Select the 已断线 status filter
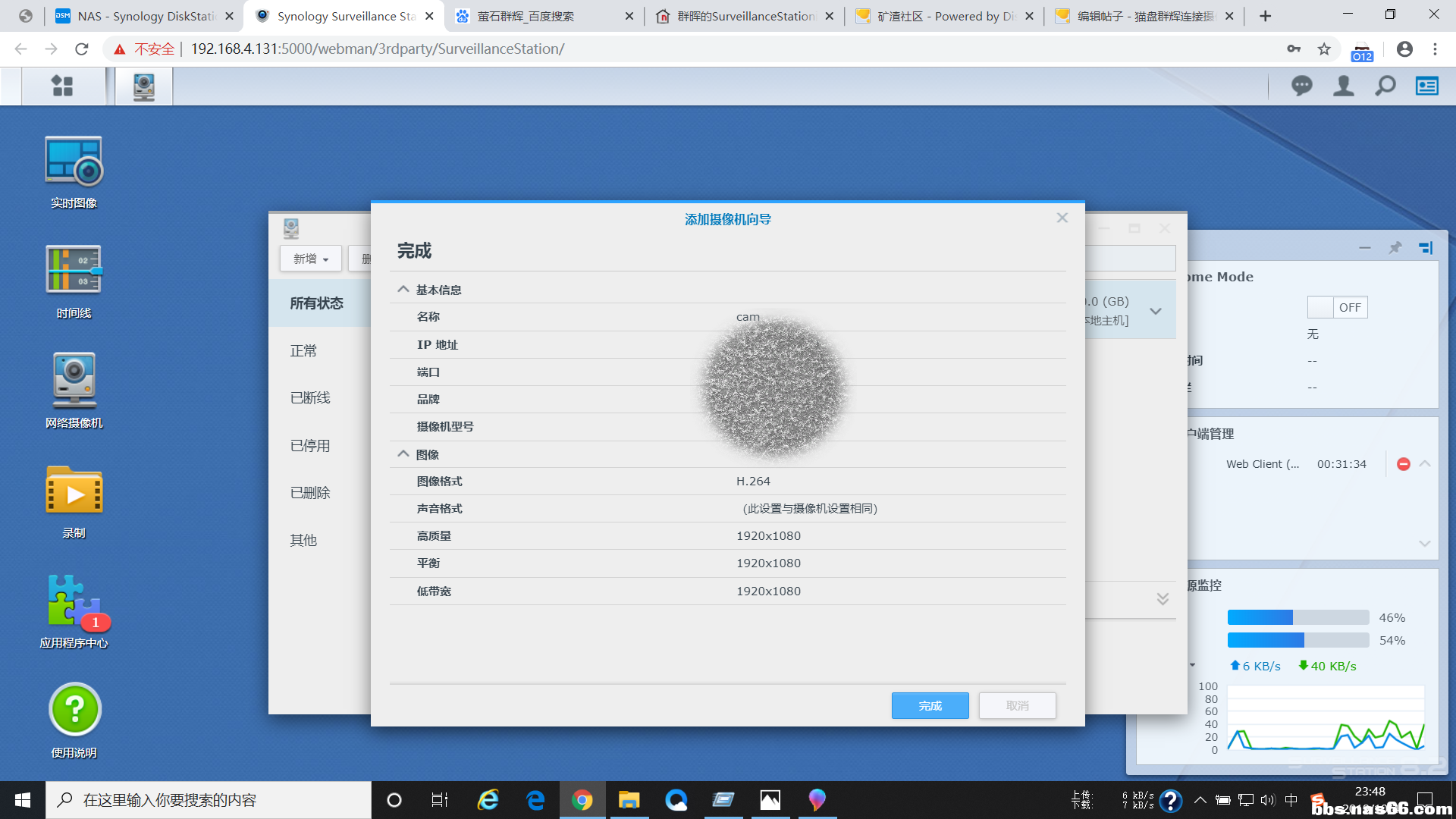 310,398
